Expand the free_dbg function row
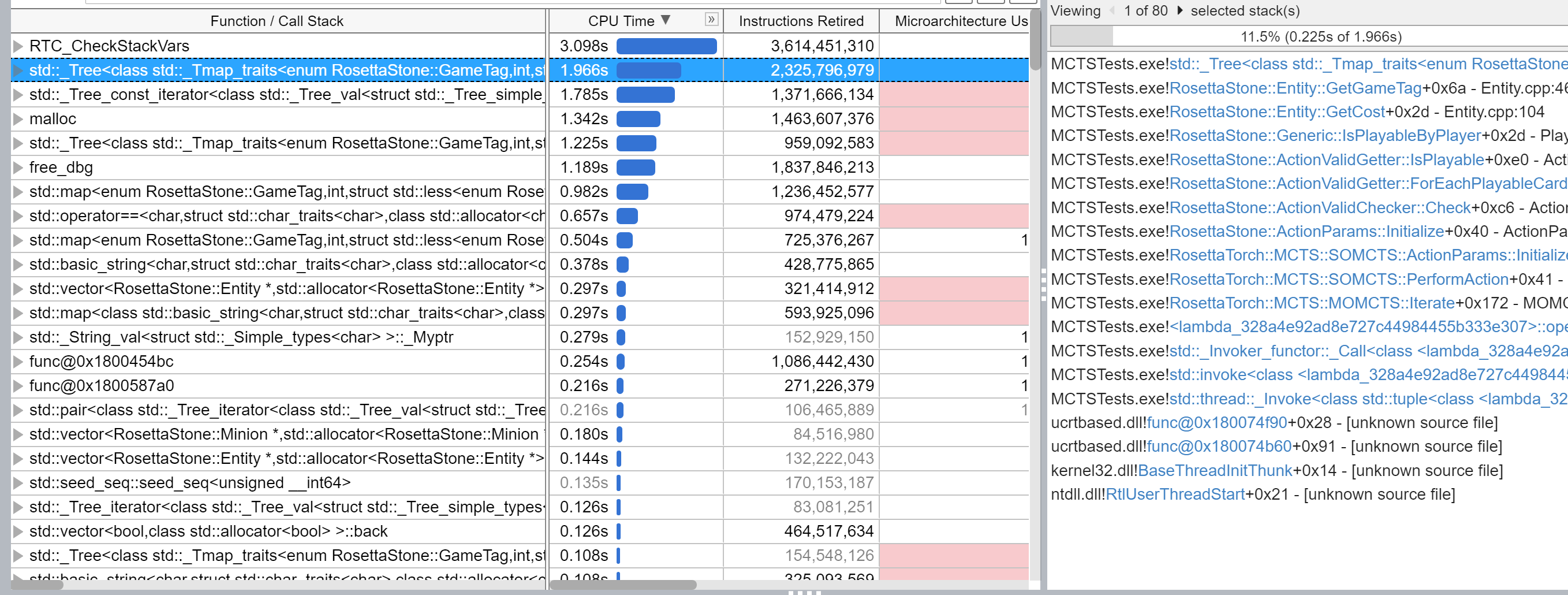Screen dimensions: 1568x595 (18, 167)
